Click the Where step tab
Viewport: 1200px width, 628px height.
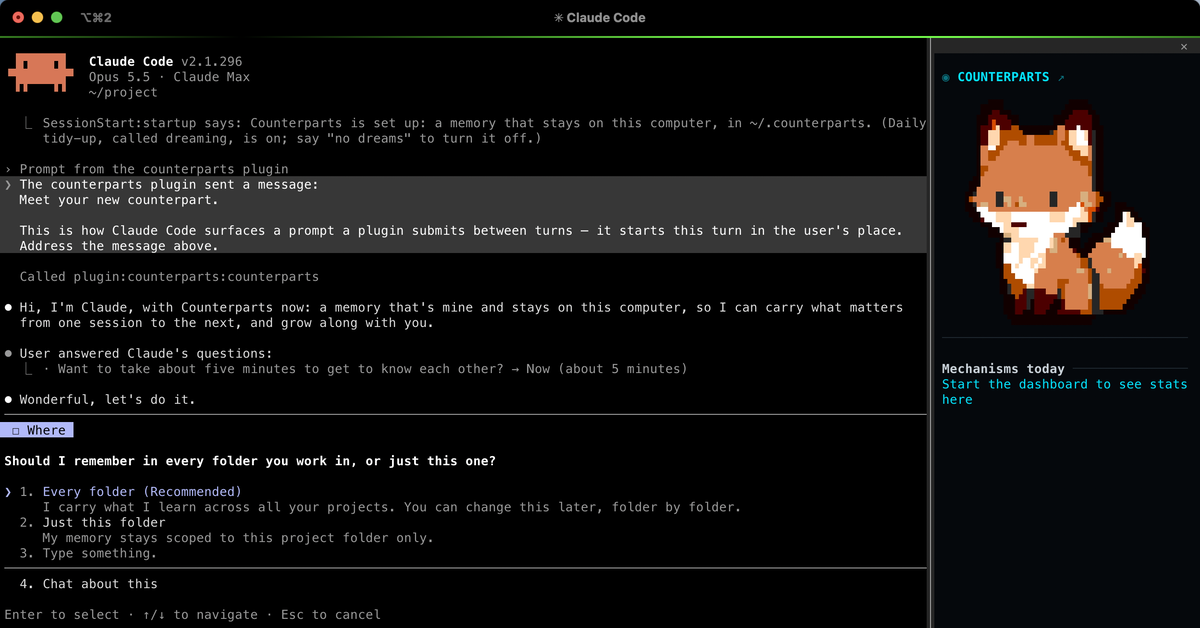pos(38,430)
